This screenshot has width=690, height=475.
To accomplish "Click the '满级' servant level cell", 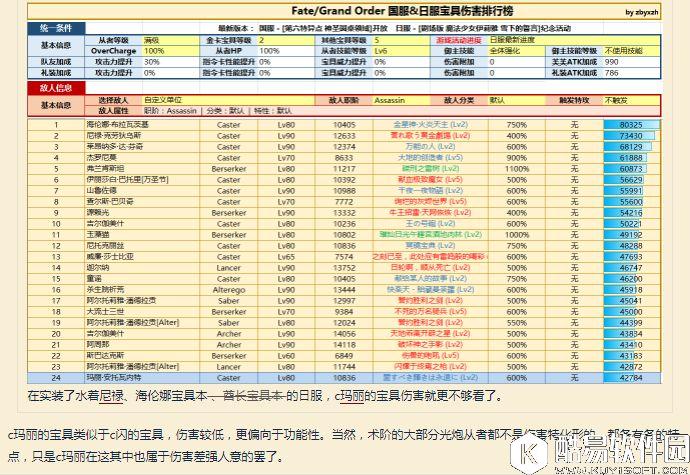I will [171, 40].
